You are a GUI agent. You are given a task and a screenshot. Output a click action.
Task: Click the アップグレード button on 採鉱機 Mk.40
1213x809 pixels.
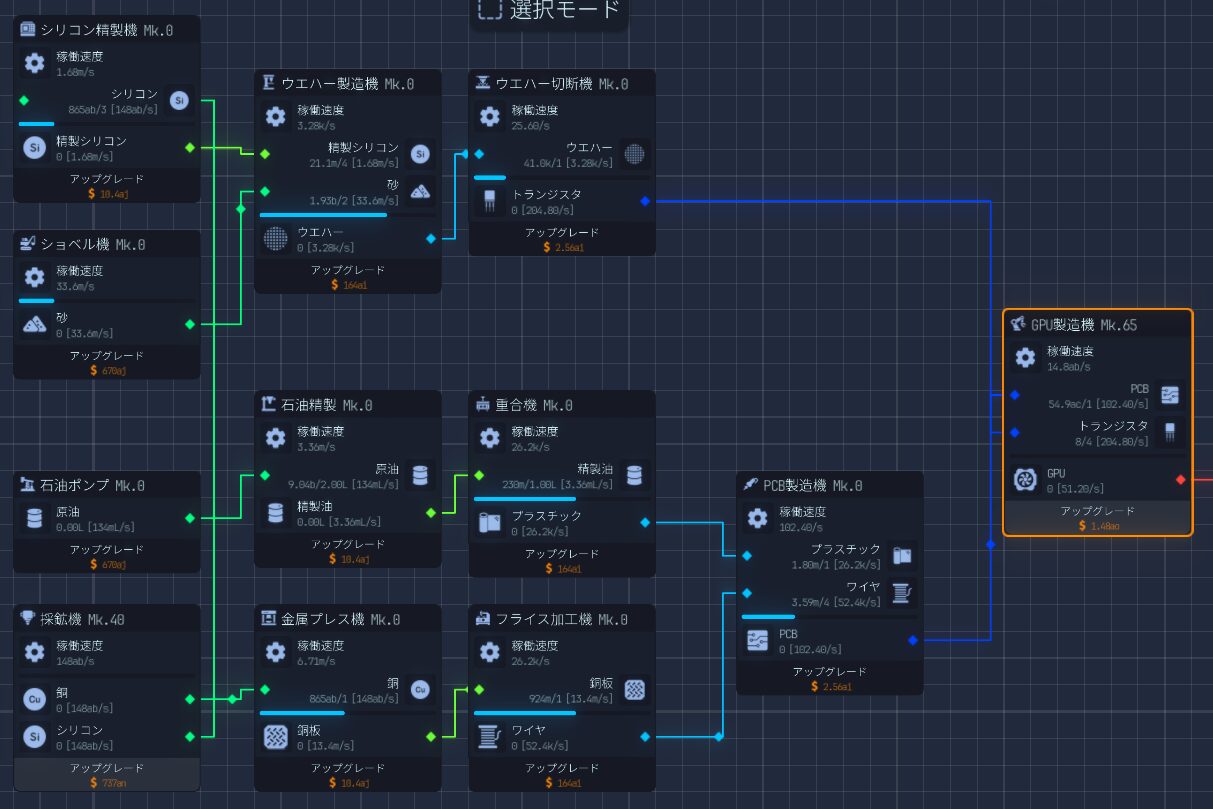click(x=106, y=776)
